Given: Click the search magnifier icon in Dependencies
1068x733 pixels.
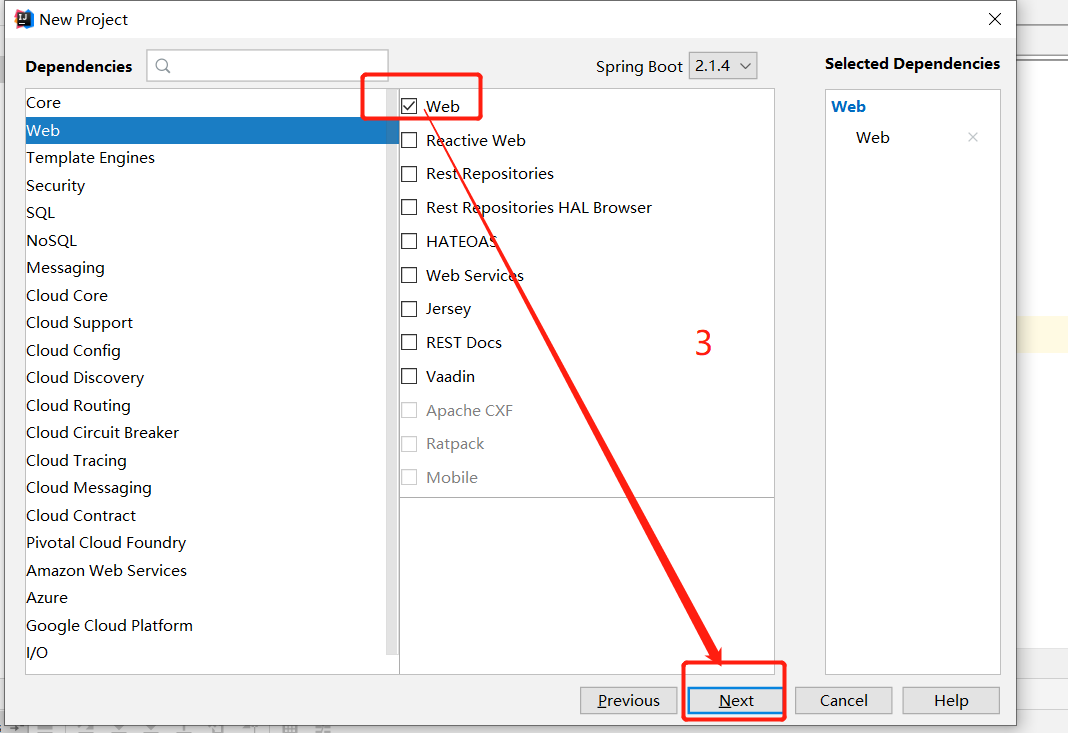Looking at the screenshot, I should coord(163,66).
